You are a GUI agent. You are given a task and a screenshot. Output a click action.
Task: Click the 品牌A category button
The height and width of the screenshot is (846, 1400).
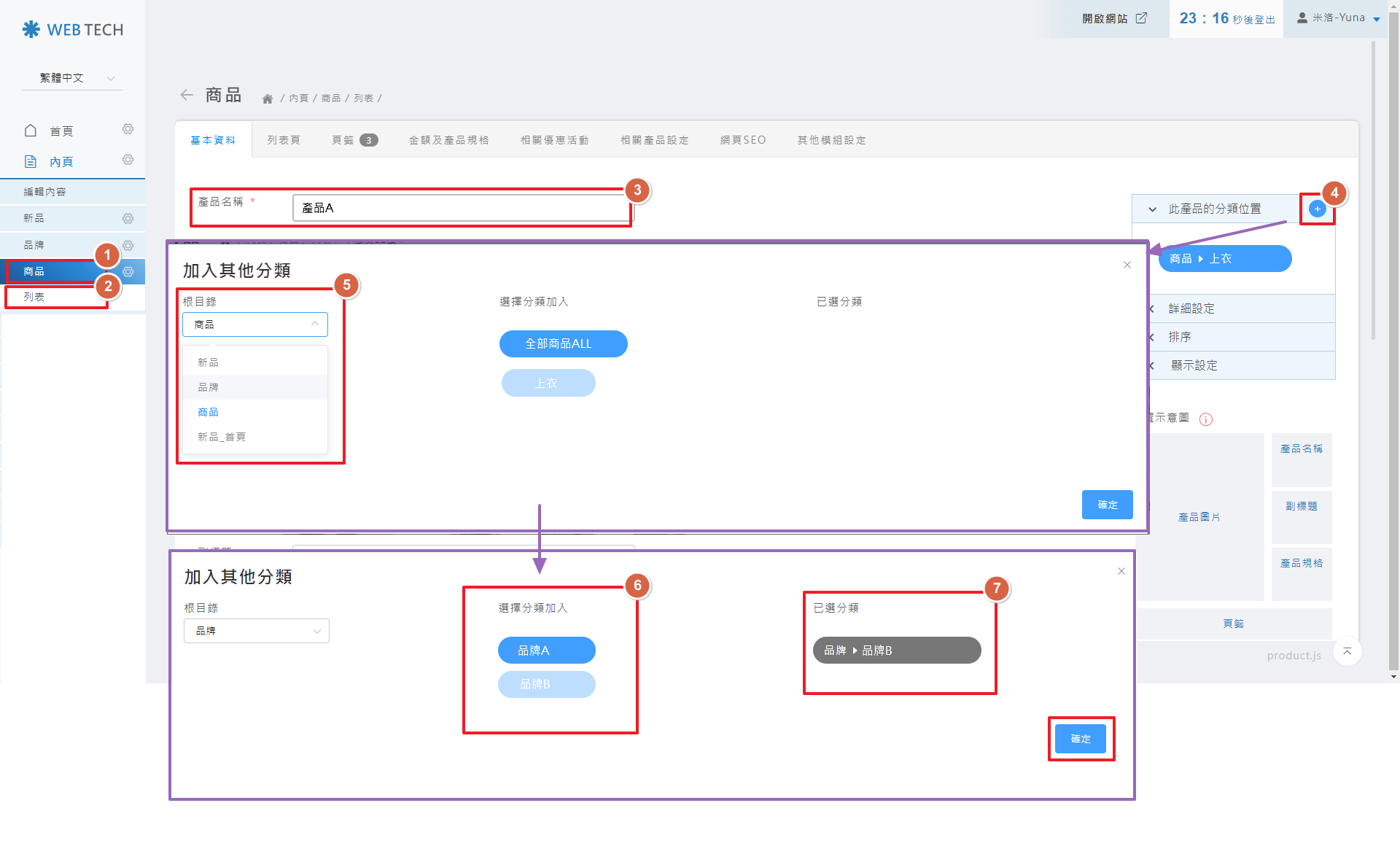(x=546, y=650)
